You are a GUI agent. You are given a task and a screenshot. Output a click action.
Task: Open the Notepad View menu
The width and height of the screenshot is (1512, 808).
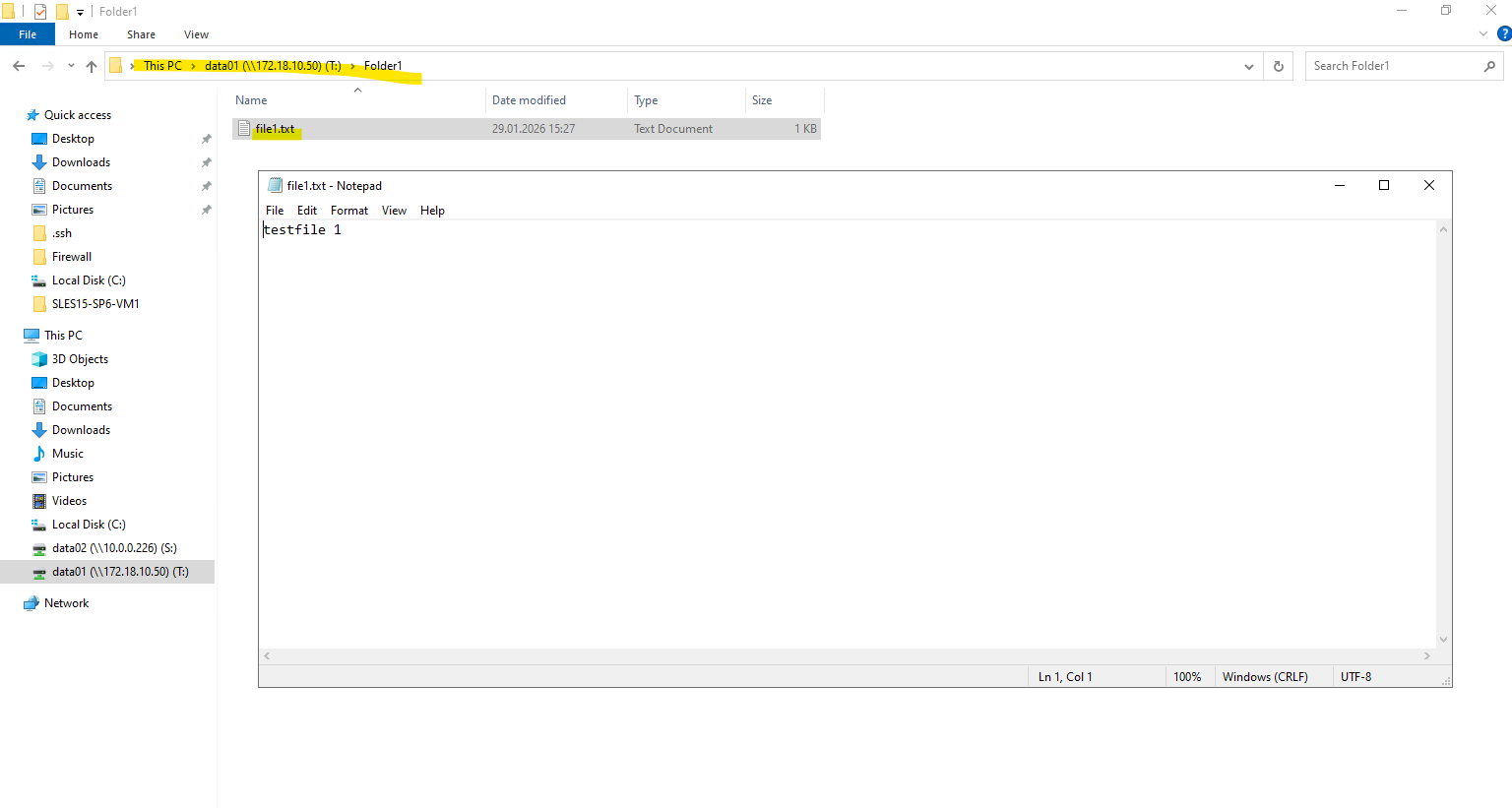coord(394,211)
